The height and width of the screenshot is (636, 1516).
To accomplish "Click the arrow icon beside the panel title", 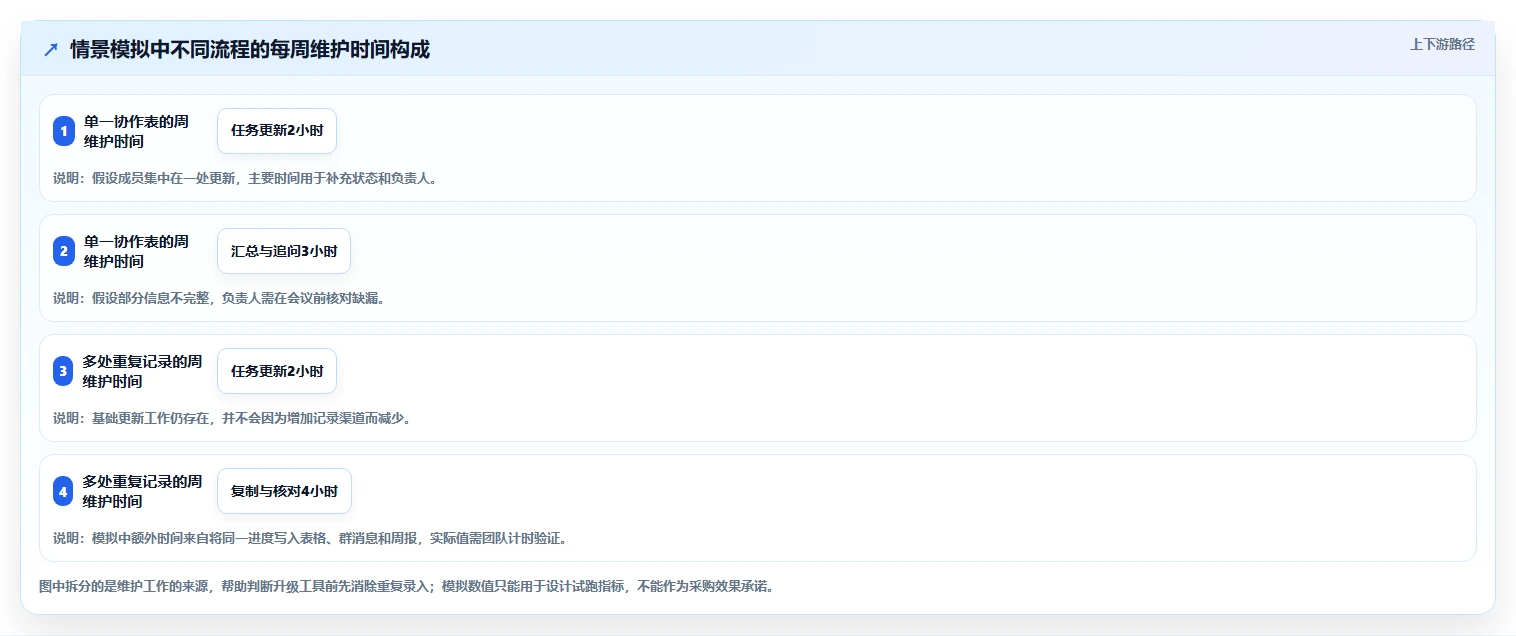I will click(x=51, y=50).
